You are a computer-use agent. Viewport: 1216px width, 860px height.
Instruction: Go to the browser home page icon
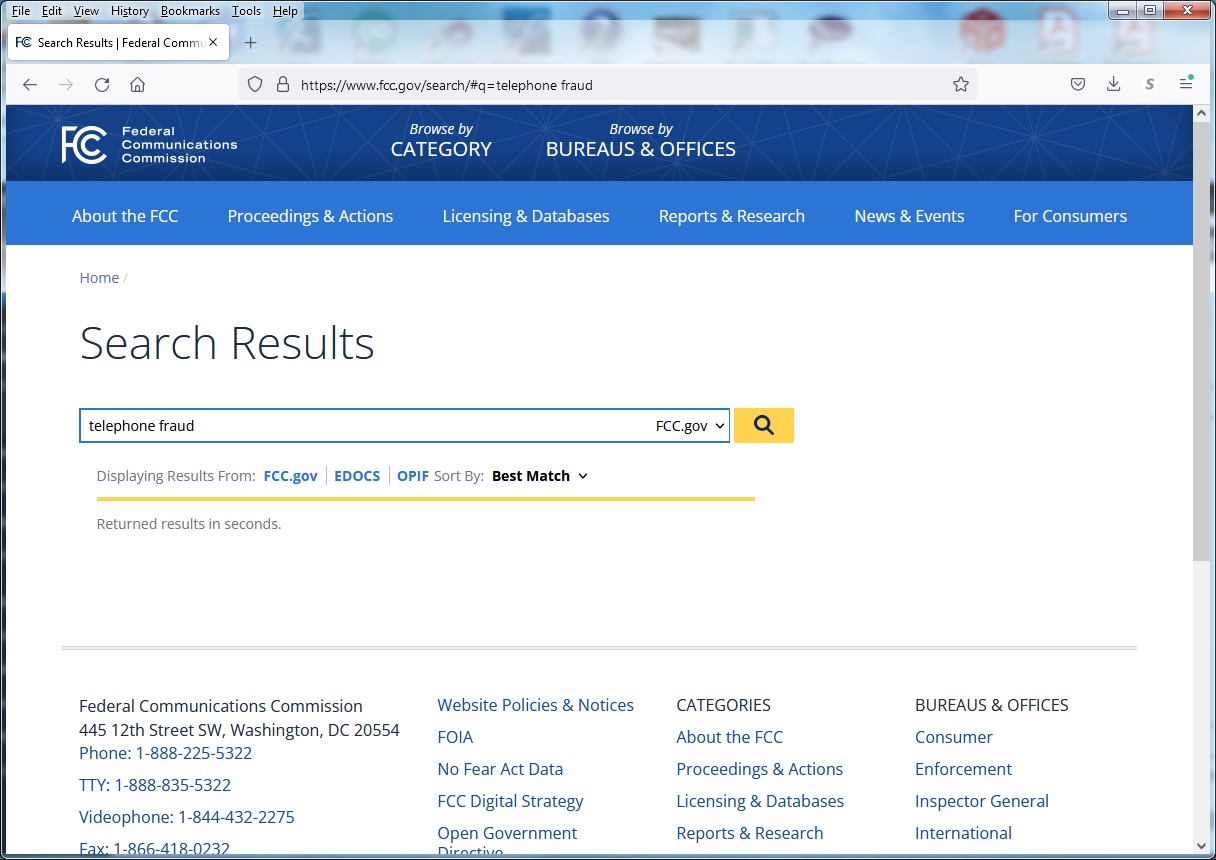(138, 85)
